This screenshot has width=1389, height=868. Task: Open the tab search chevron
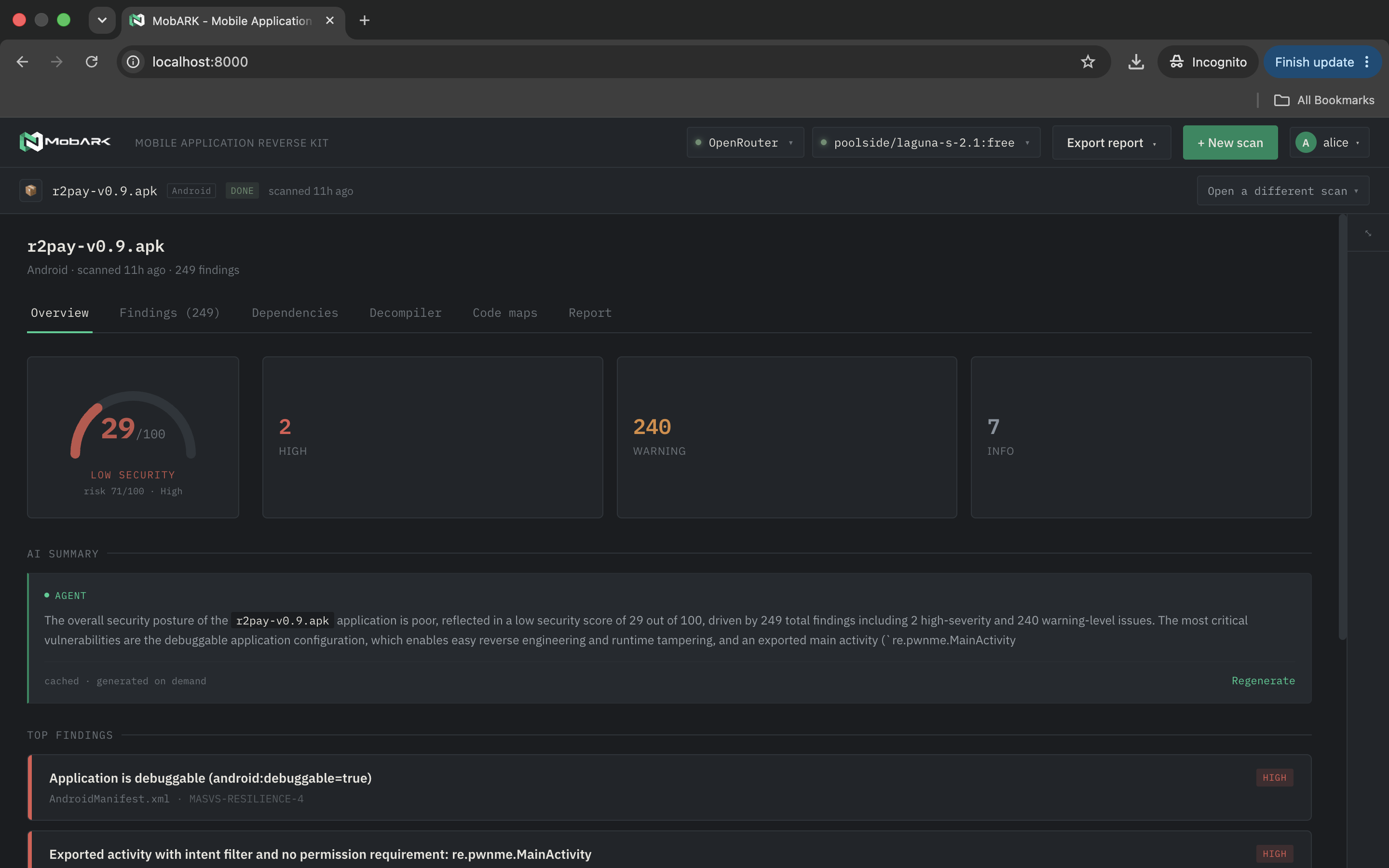(102, 21)
